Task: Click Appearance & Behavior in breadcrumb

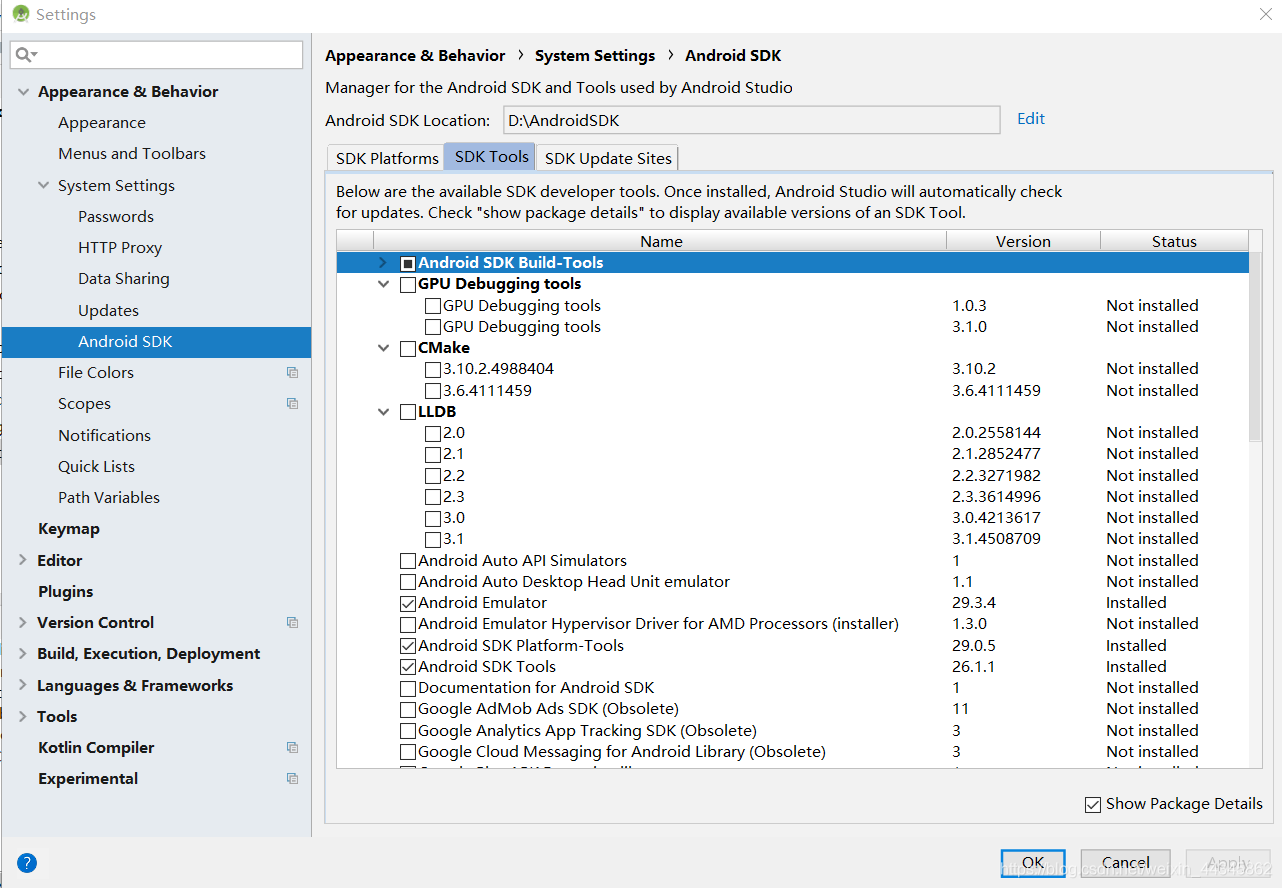Action: click(x=415, y=56)
